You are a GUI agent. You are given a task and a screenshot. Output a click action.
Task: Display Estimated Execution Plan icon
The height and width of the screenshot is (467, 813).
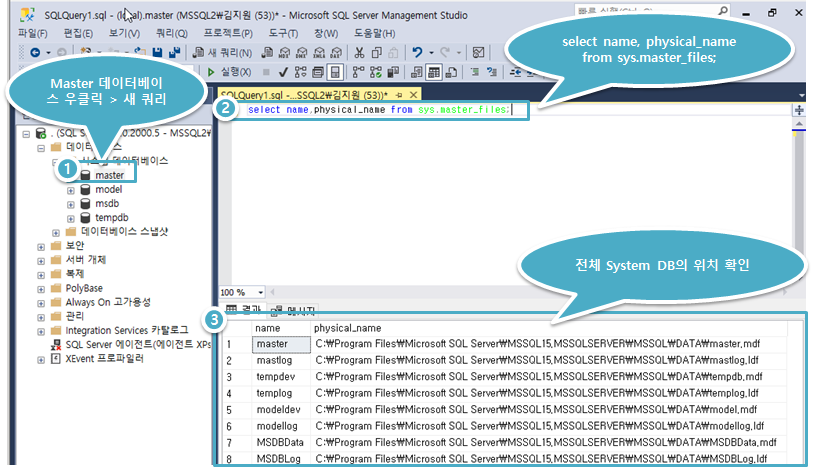pos(301,72)
